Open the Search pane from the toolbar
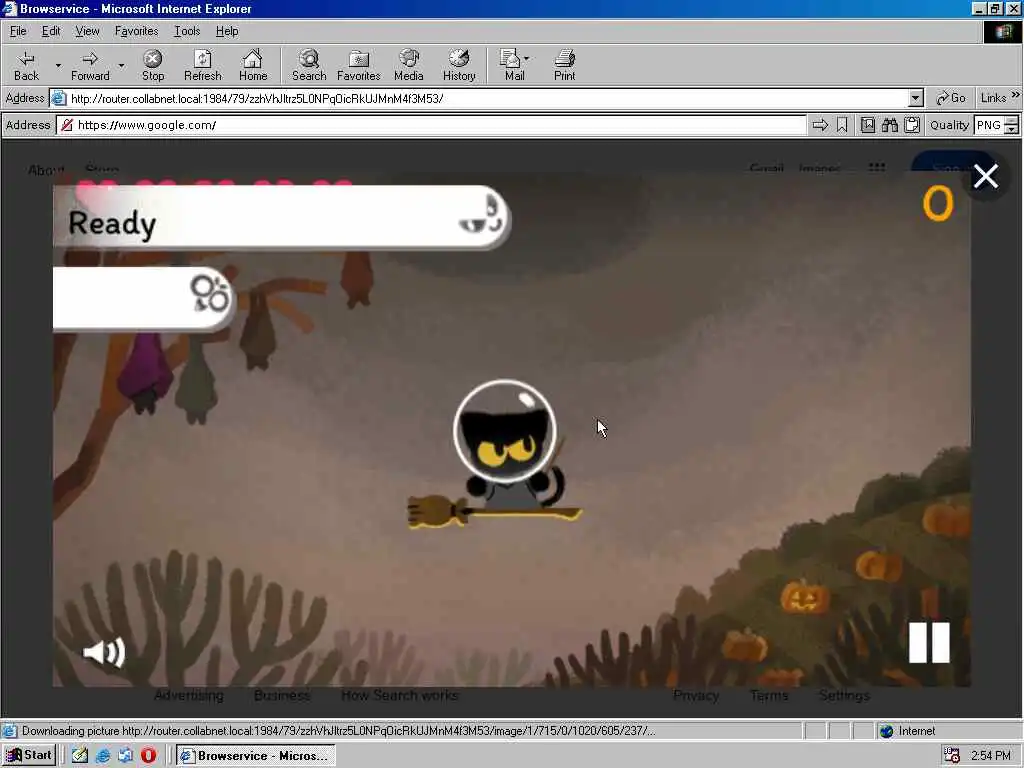Viewport: 1024px width, 768px height. (309, 66)
